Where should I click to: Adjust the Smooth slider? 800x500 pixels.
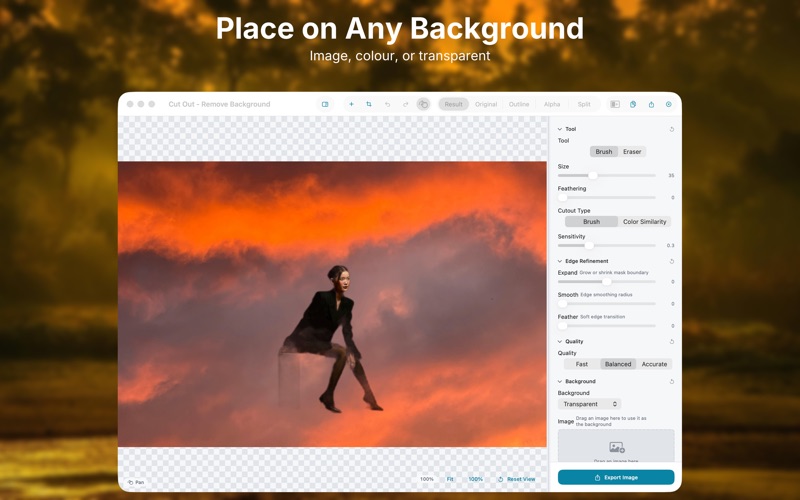(607, 304)
